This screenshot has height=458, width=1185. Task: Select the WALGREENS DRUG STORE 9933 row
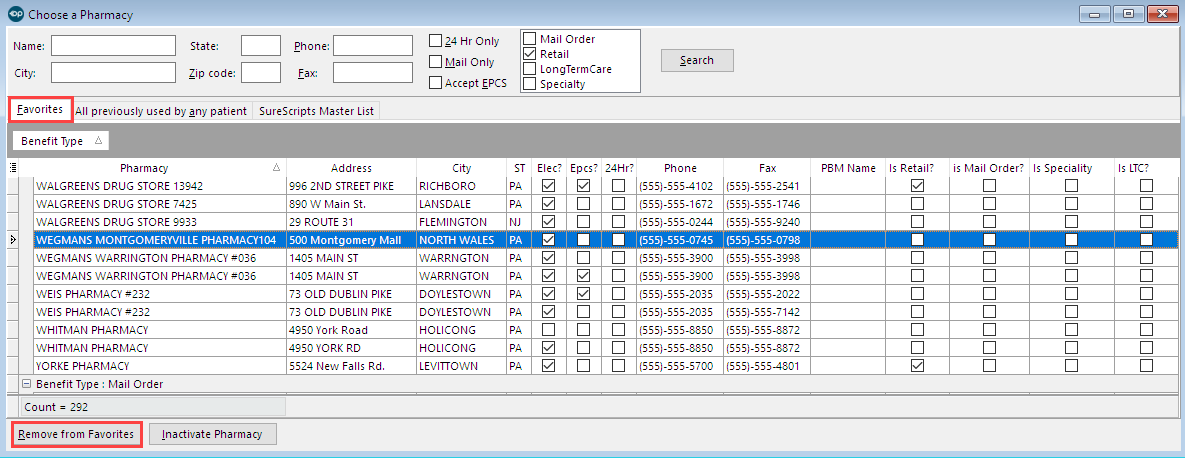[605, 221]
